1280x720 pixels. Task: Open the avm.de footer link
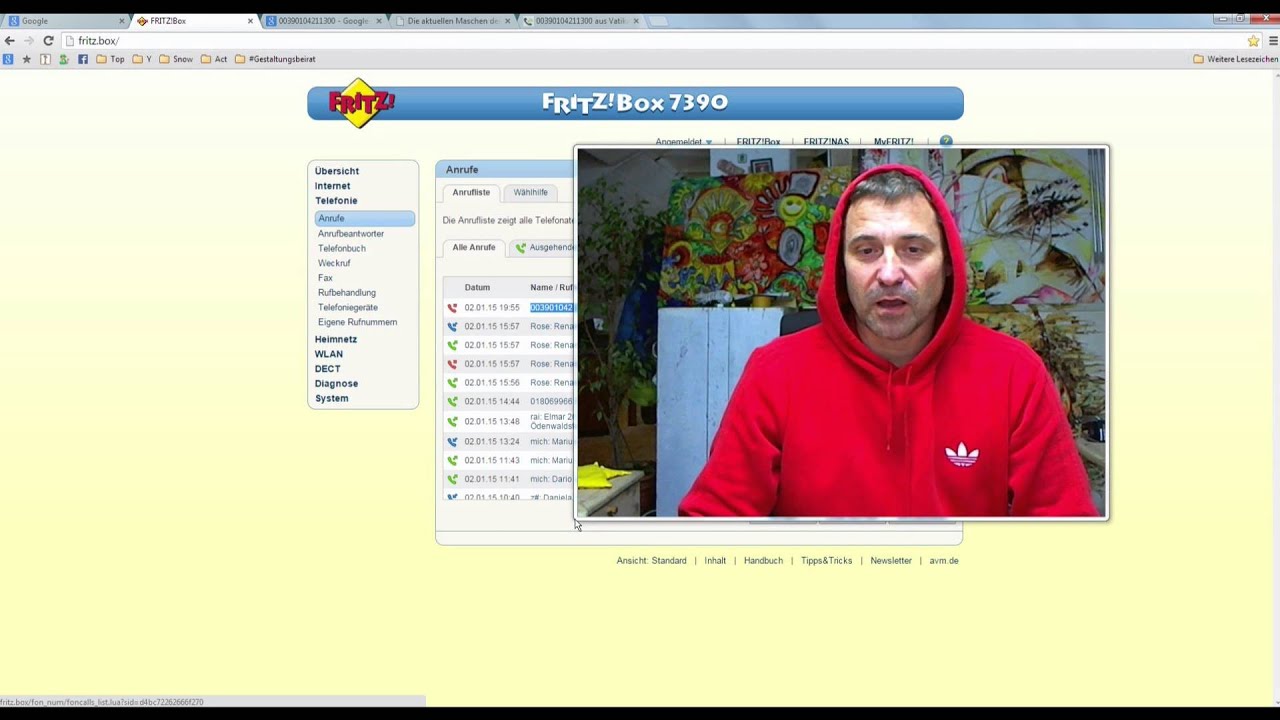(x=944, y=561)
